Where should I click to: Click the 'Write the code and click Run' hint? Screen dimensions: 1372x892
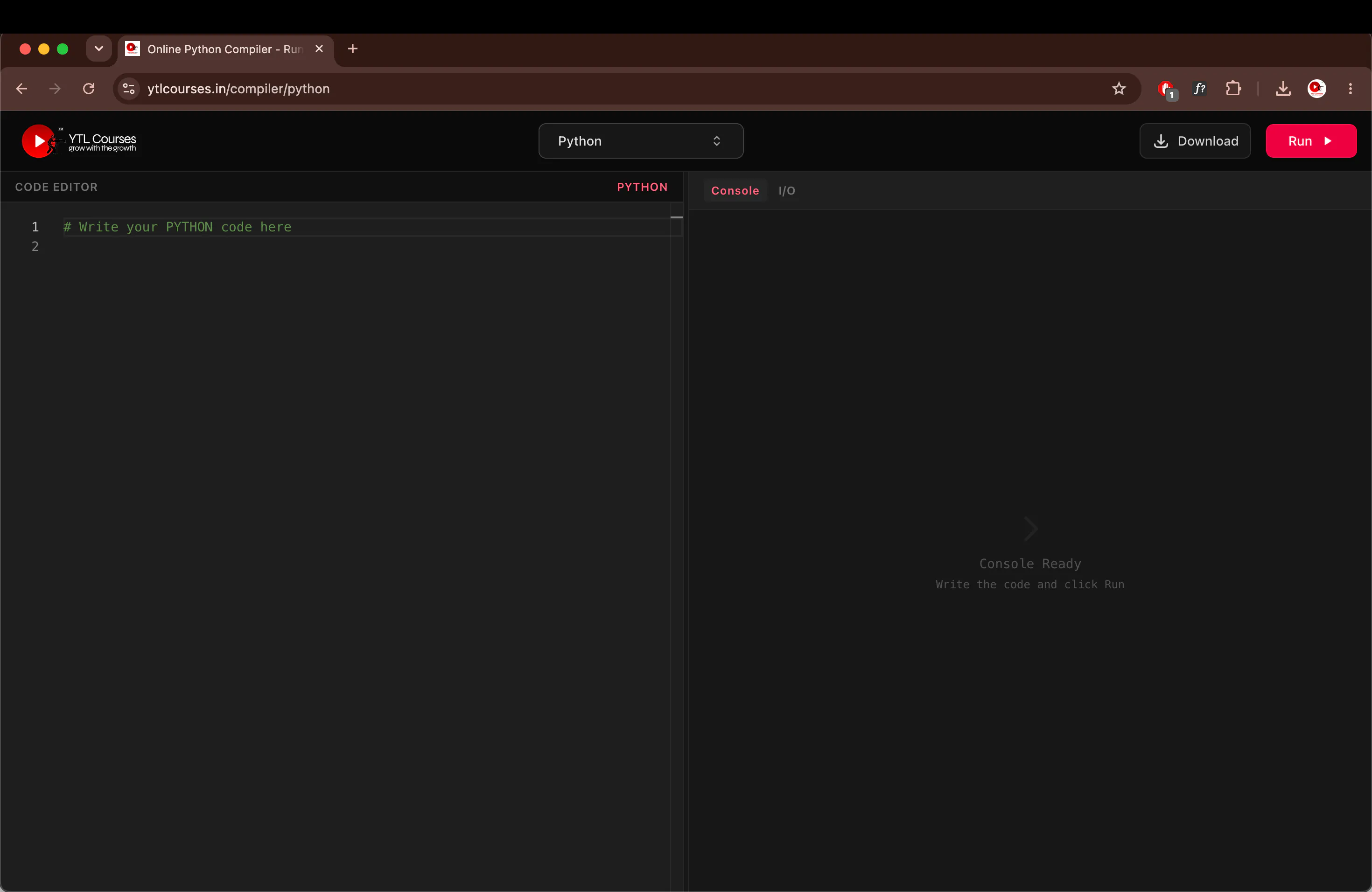(x=1029, y=584)
